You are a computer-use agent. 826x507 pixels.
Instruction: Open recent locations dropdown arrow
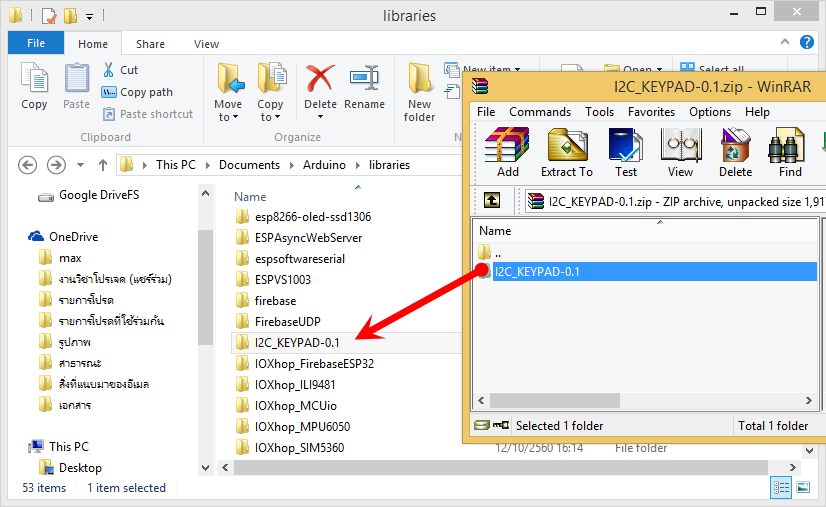[80, 165]
